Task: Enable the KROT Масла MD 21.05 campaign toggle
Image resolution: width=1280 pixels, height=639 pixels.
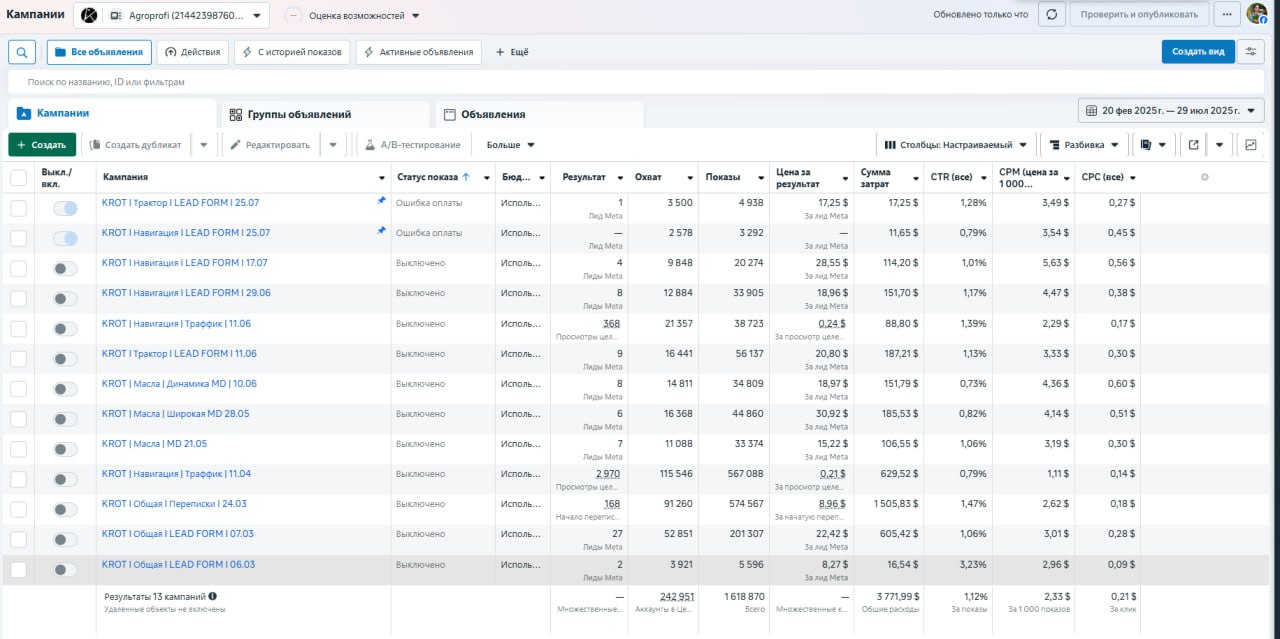Action: pos(65,449)
